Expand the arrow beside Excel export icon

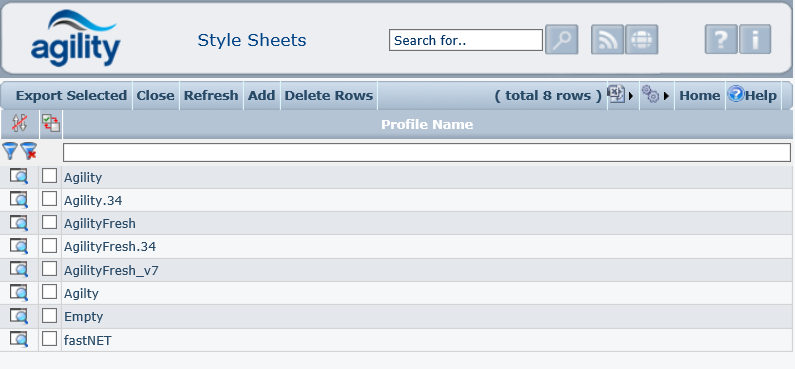coord(631,96)
